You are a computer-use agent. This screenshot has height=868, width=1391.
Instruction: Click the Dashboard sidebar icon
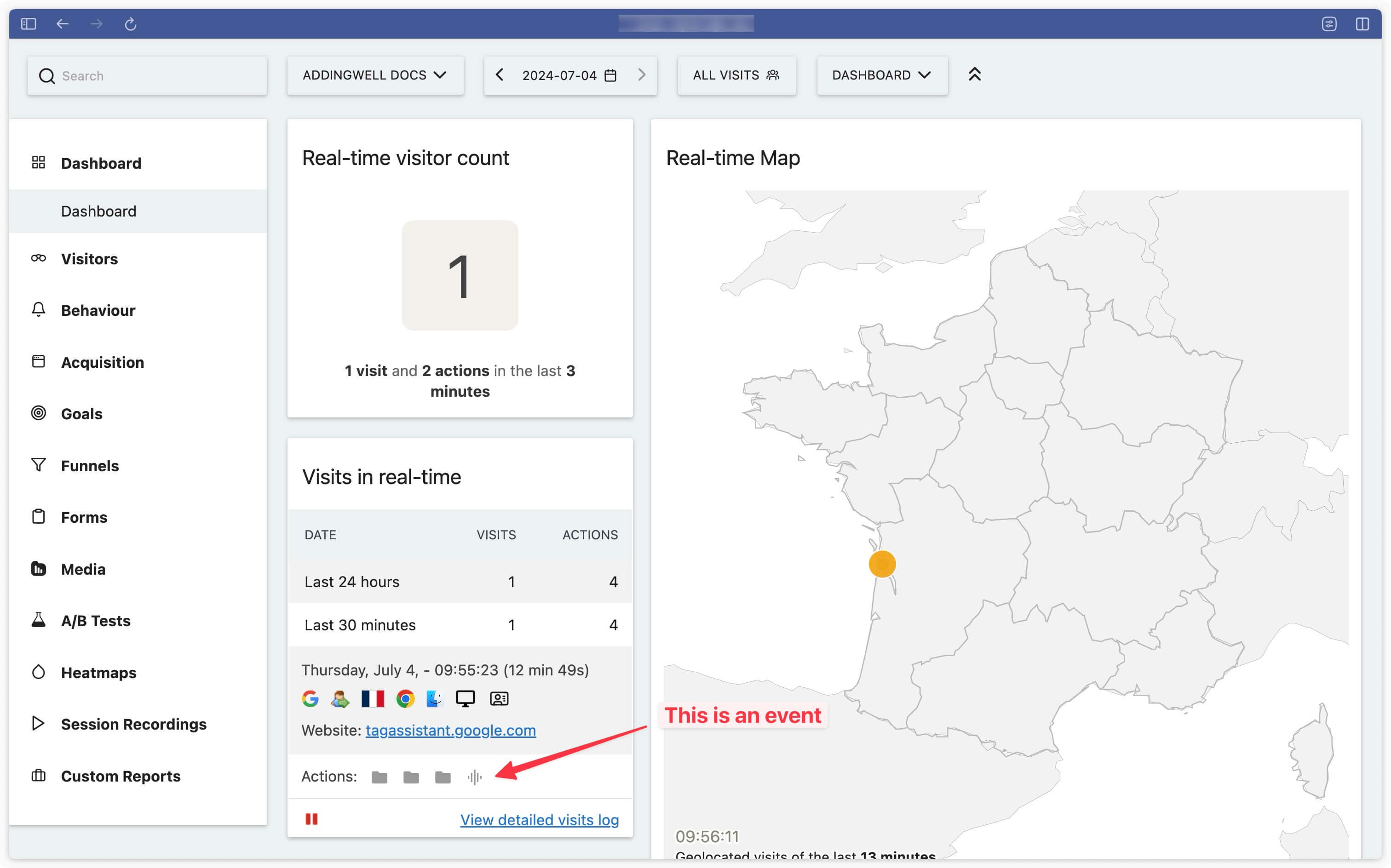coord(37,162)
